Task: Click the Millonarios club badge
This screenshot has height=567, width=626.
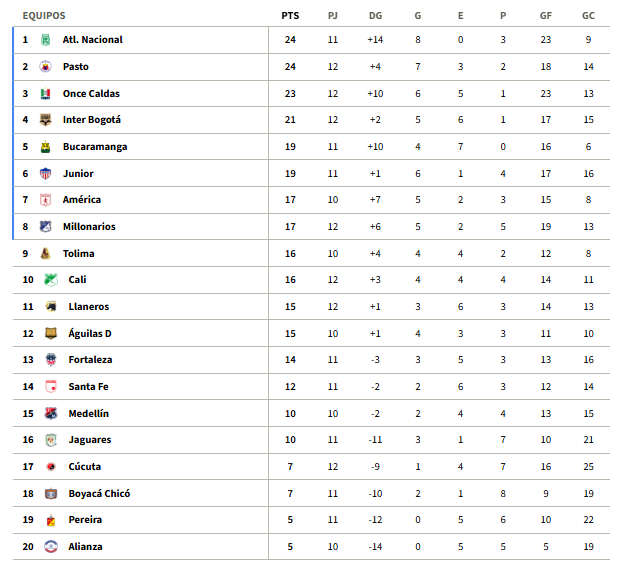Action: (x=45, y=227)
